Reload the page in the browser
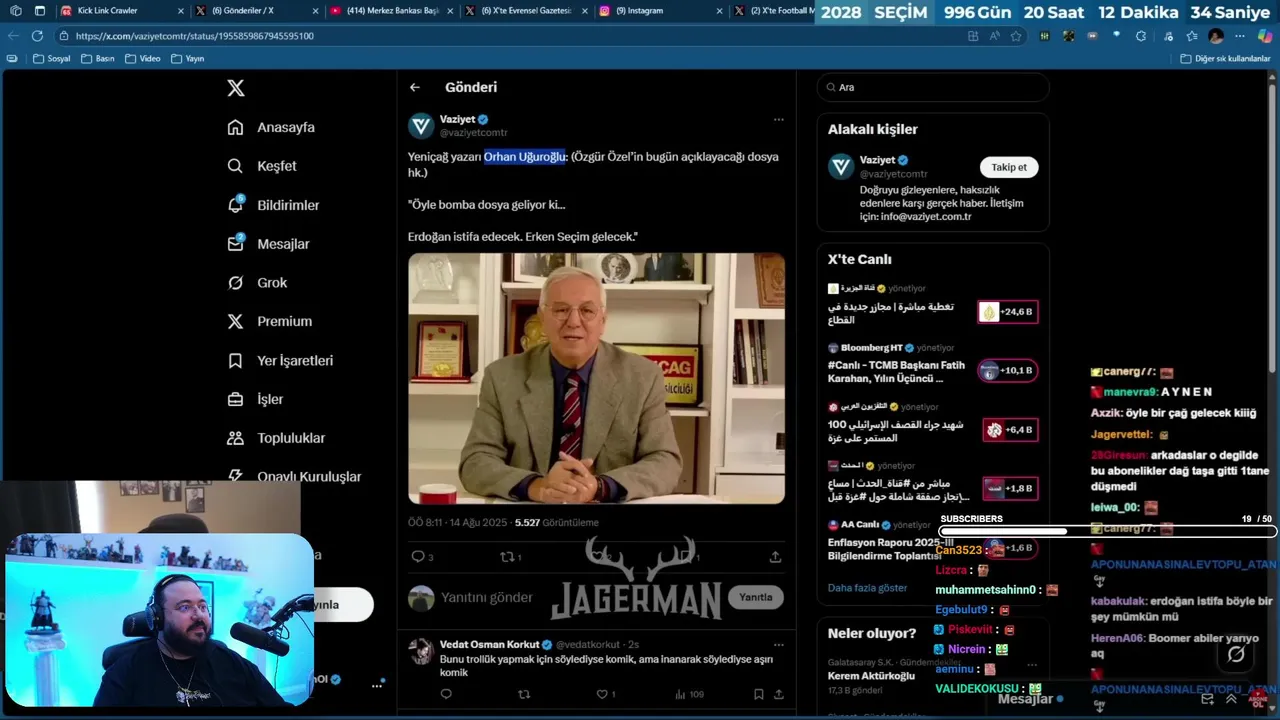 [x=37, y=36]
